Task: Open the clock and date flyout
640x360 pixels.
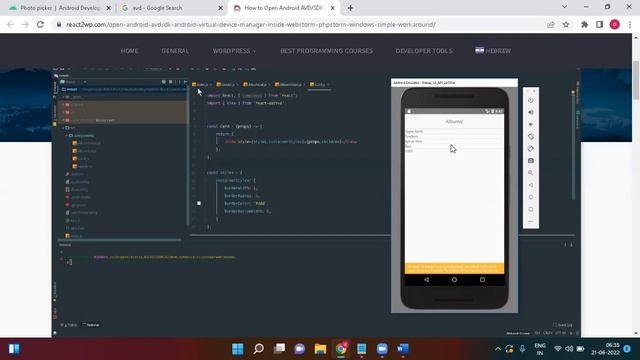Action: pyautogui.click(x=606, y=349)
